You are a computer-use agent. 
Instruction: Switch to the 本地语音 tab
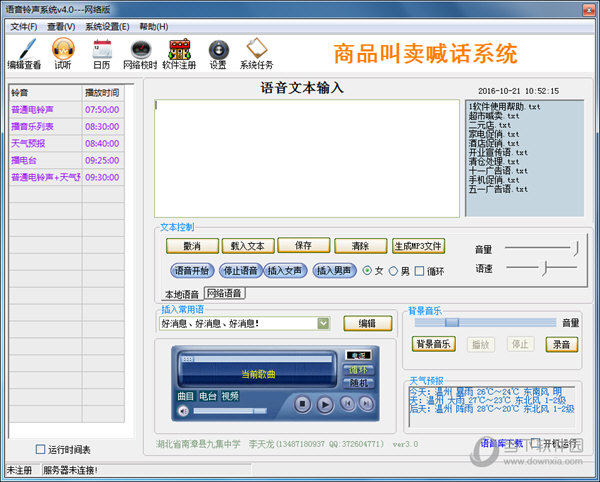pyautogui.click(x=182, y=294)
